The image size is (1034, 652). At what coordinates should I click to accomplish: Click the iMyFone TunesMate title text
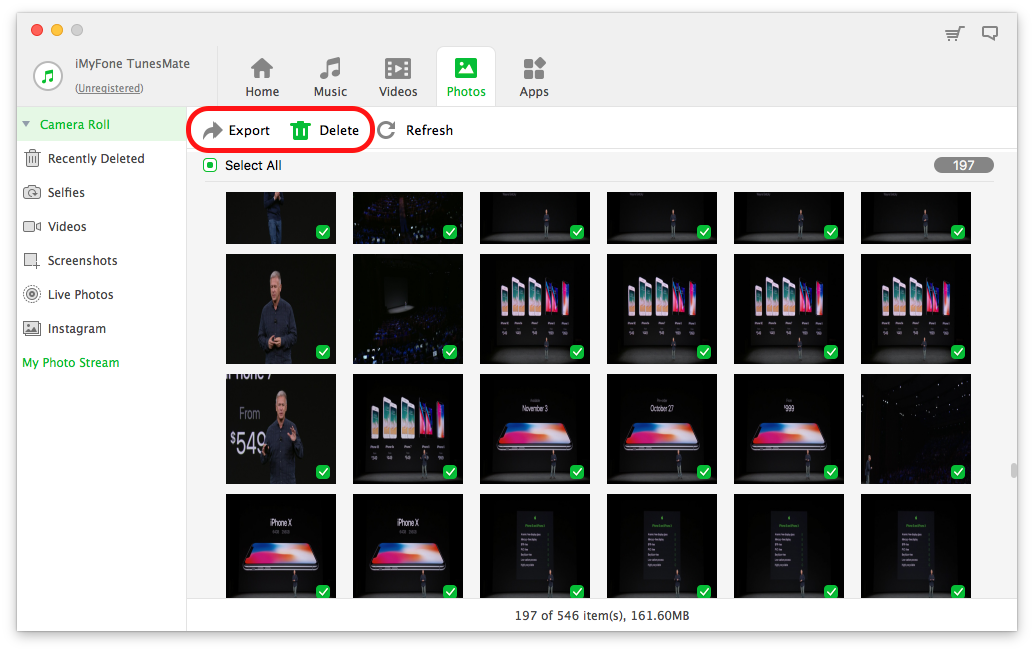tap(133, 64)
